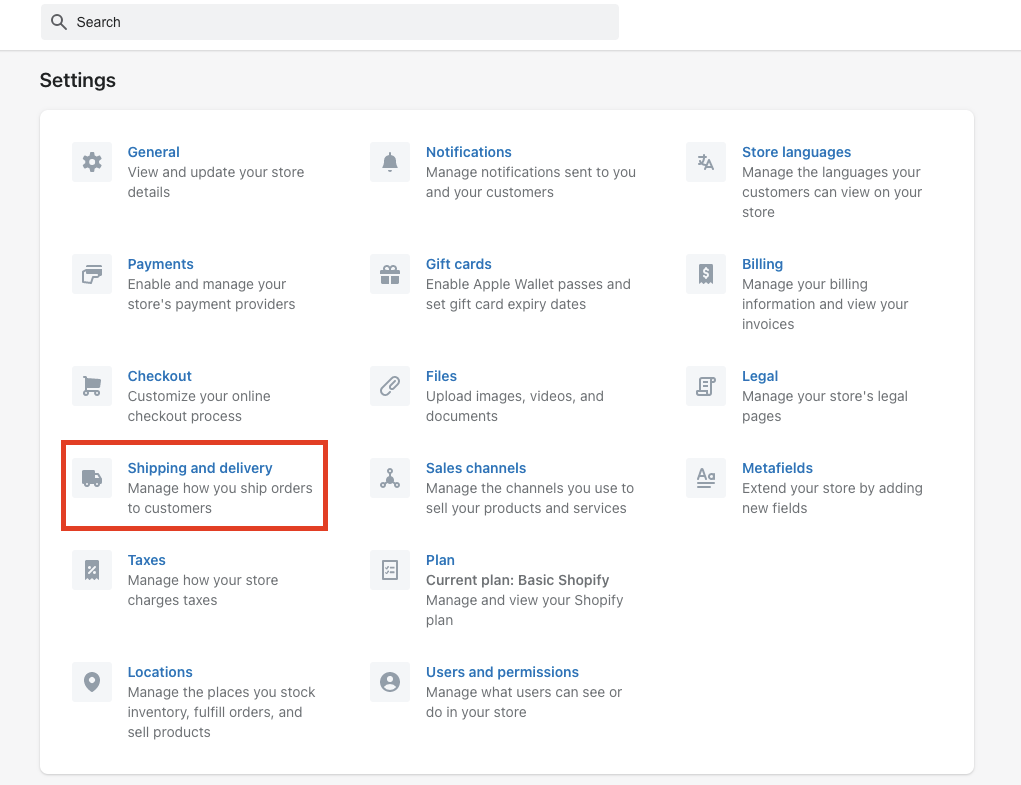Open the Legal settings link
Image resolution: width=1021 pixels, height=785 pixels.
click(760, 376)
